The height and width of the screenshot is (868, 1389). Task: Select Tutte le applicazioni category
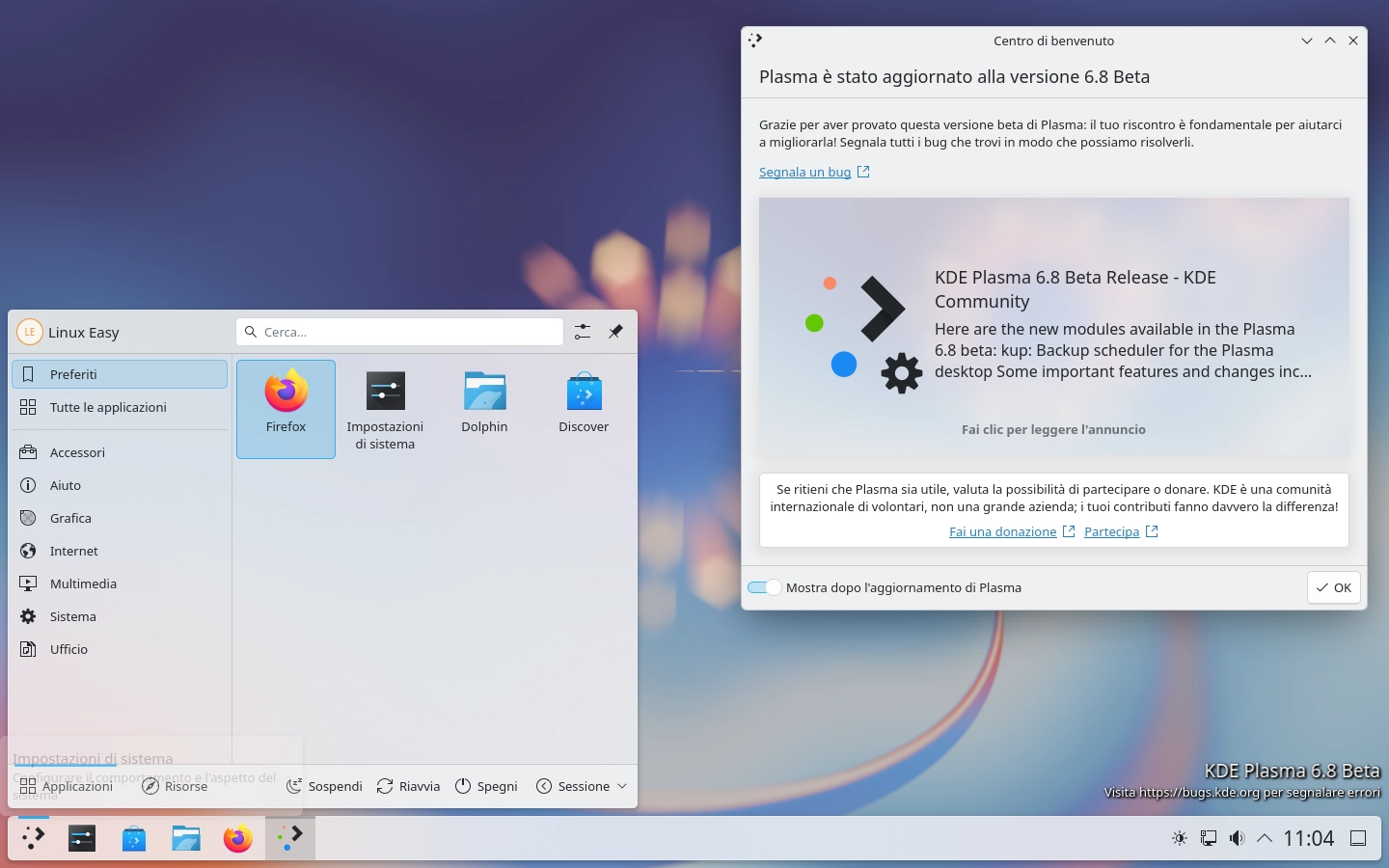tap(120, 407)
